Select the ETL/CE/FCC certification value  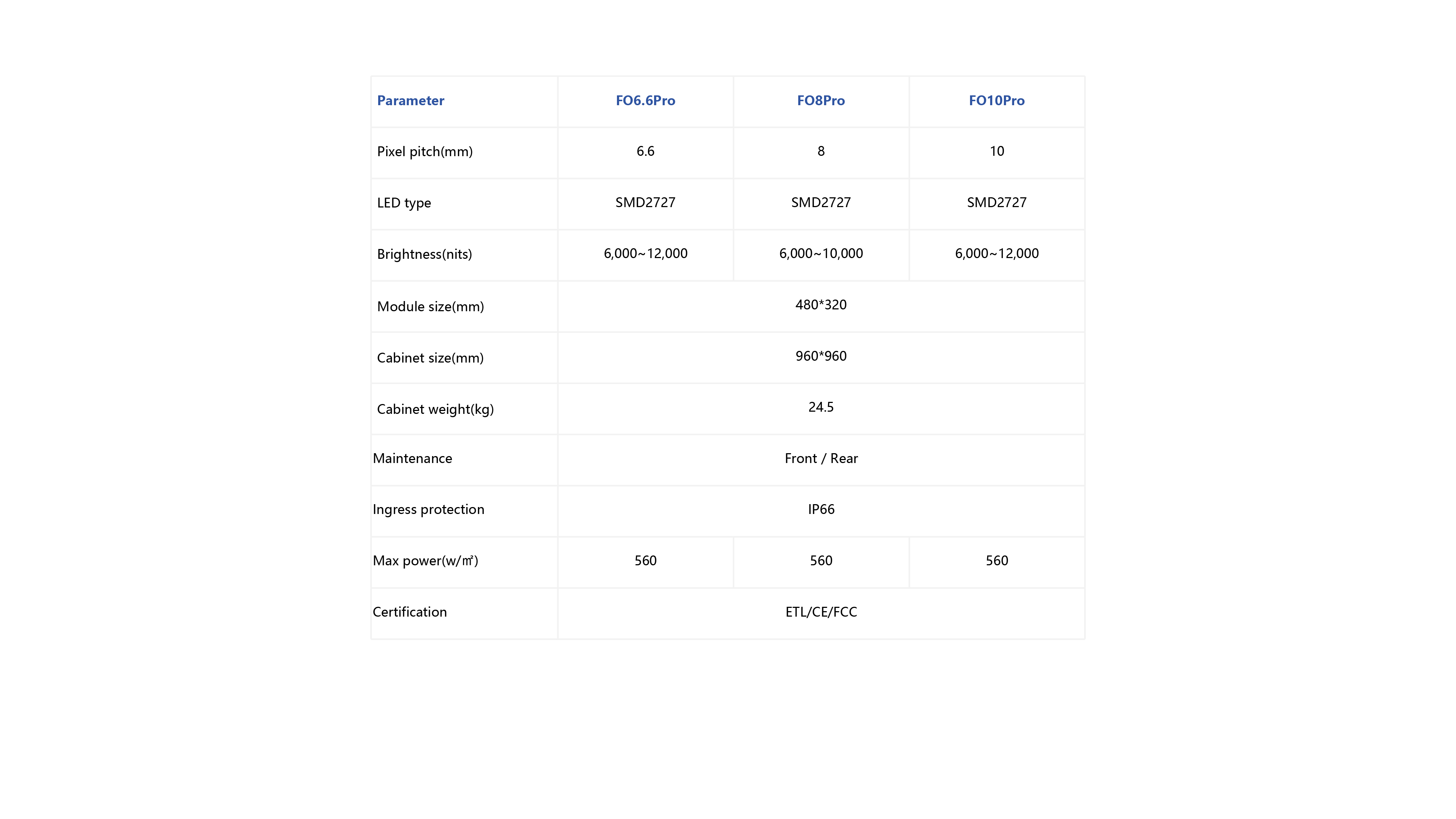(821, 612)
